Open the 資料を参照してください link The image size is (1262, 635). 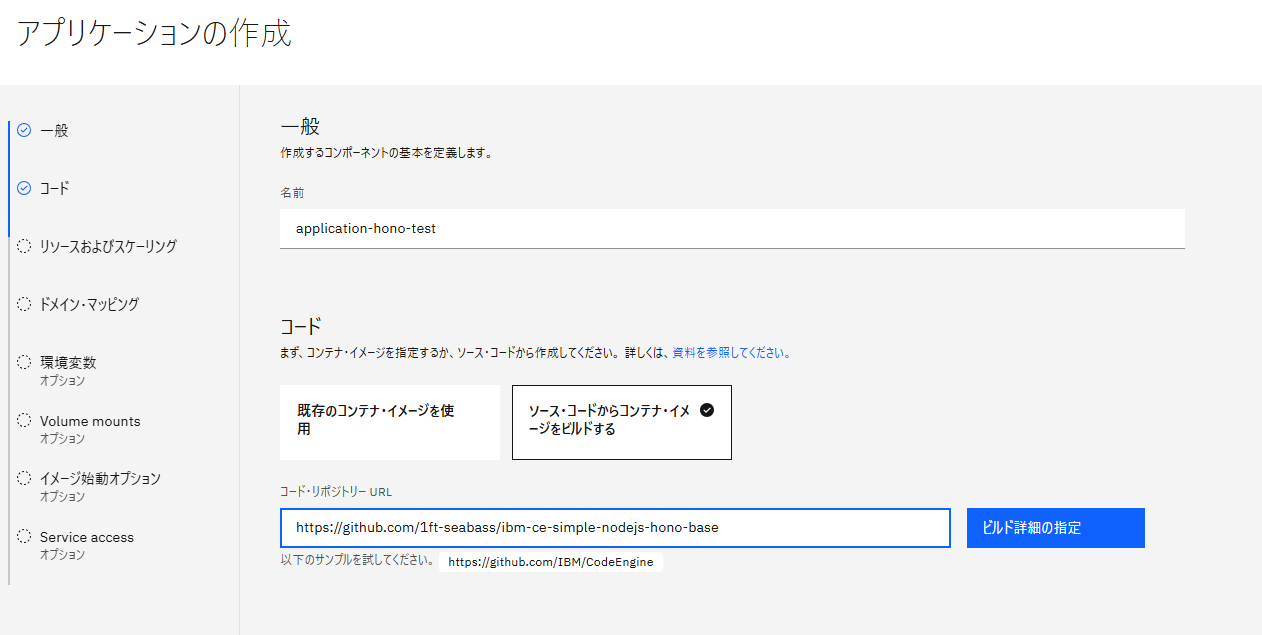coord(730,353)
